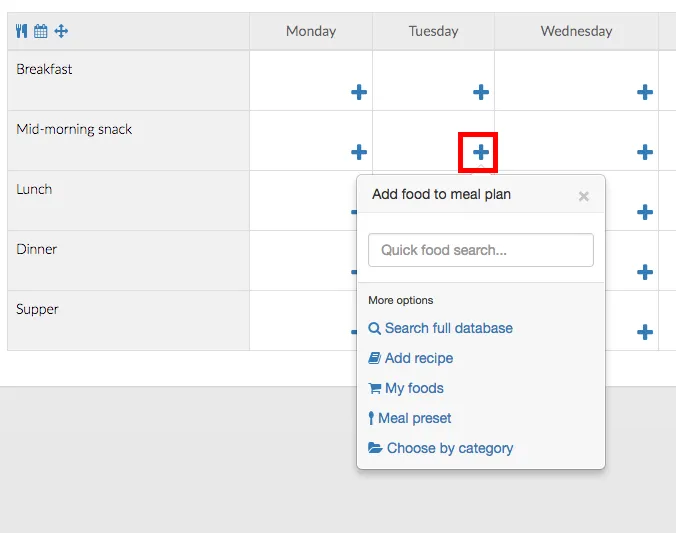This screenshot has width=676, height=533.
Task: Add food to Wednesday Supper
Action: click(645, 332)
